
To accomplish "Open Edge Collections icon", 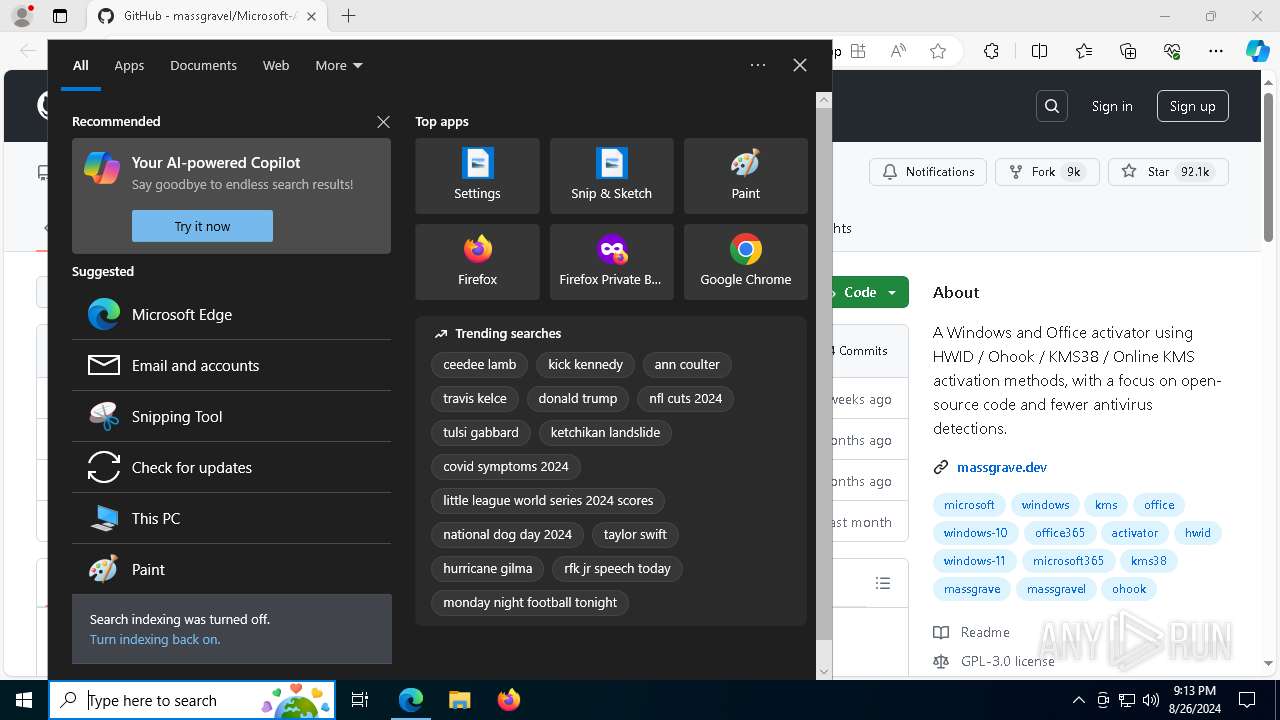I will pyautogui.click(x=1128, y=51).
